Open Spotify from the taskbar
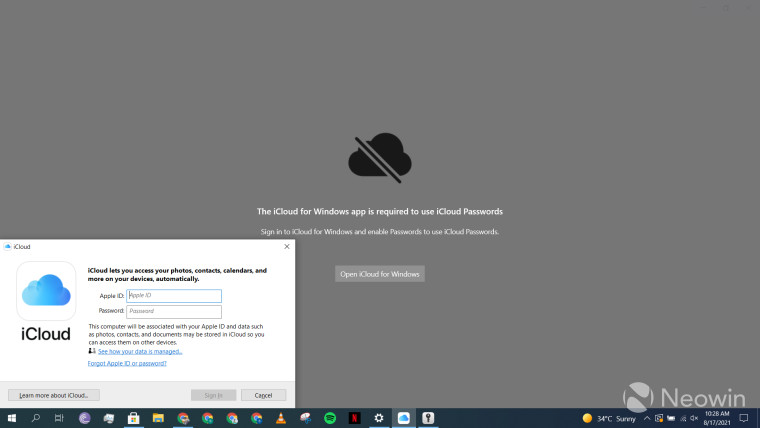The image size is (760, 428). [x=330, y=418]
